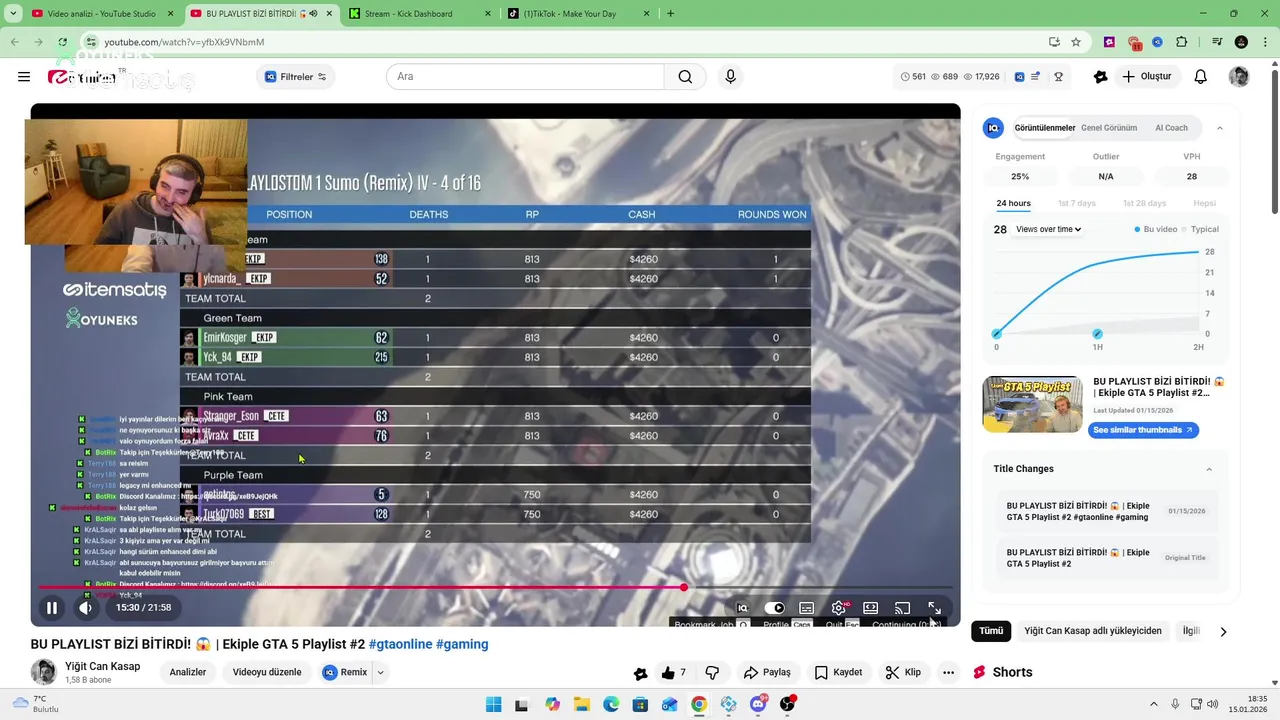
Task: Start voice search with microphone icon
Action: [730, 77]
